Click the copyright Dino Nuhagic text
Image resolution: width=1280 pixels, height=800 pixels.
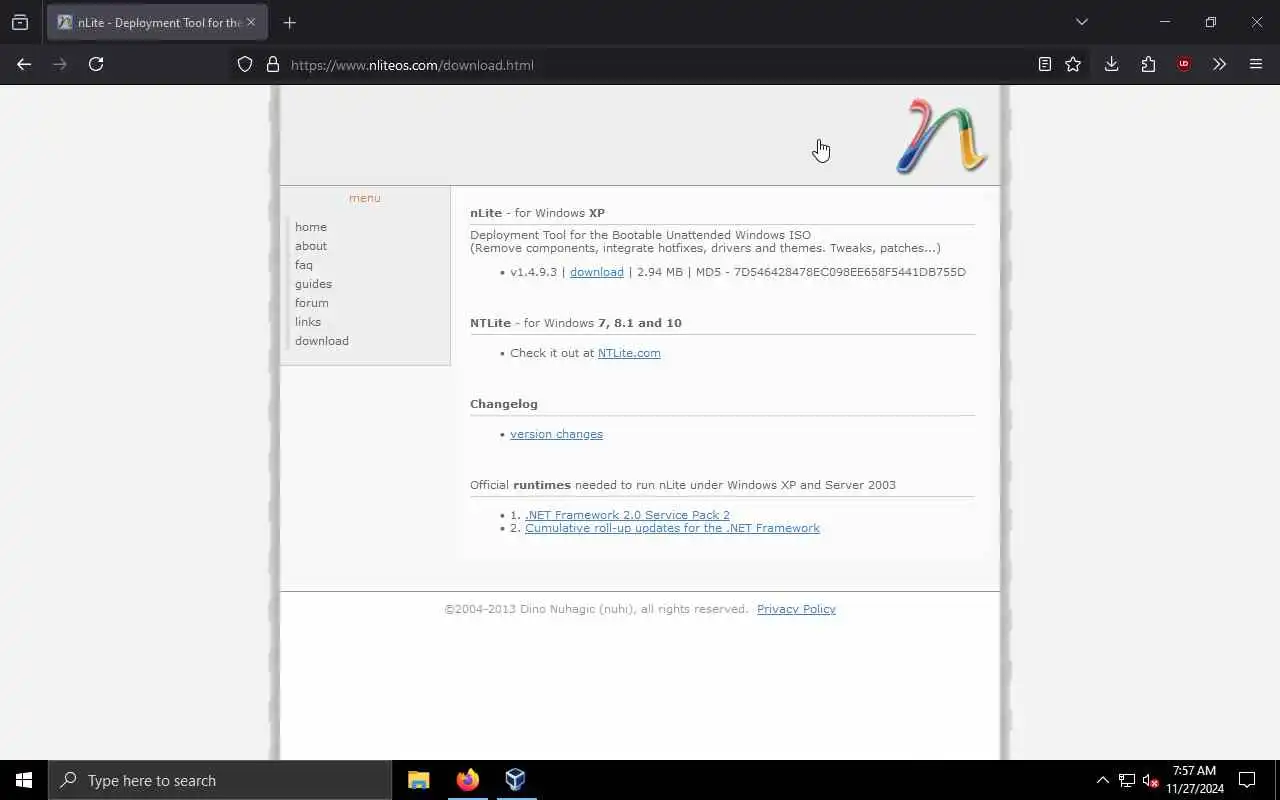click(x=596, y=609)
